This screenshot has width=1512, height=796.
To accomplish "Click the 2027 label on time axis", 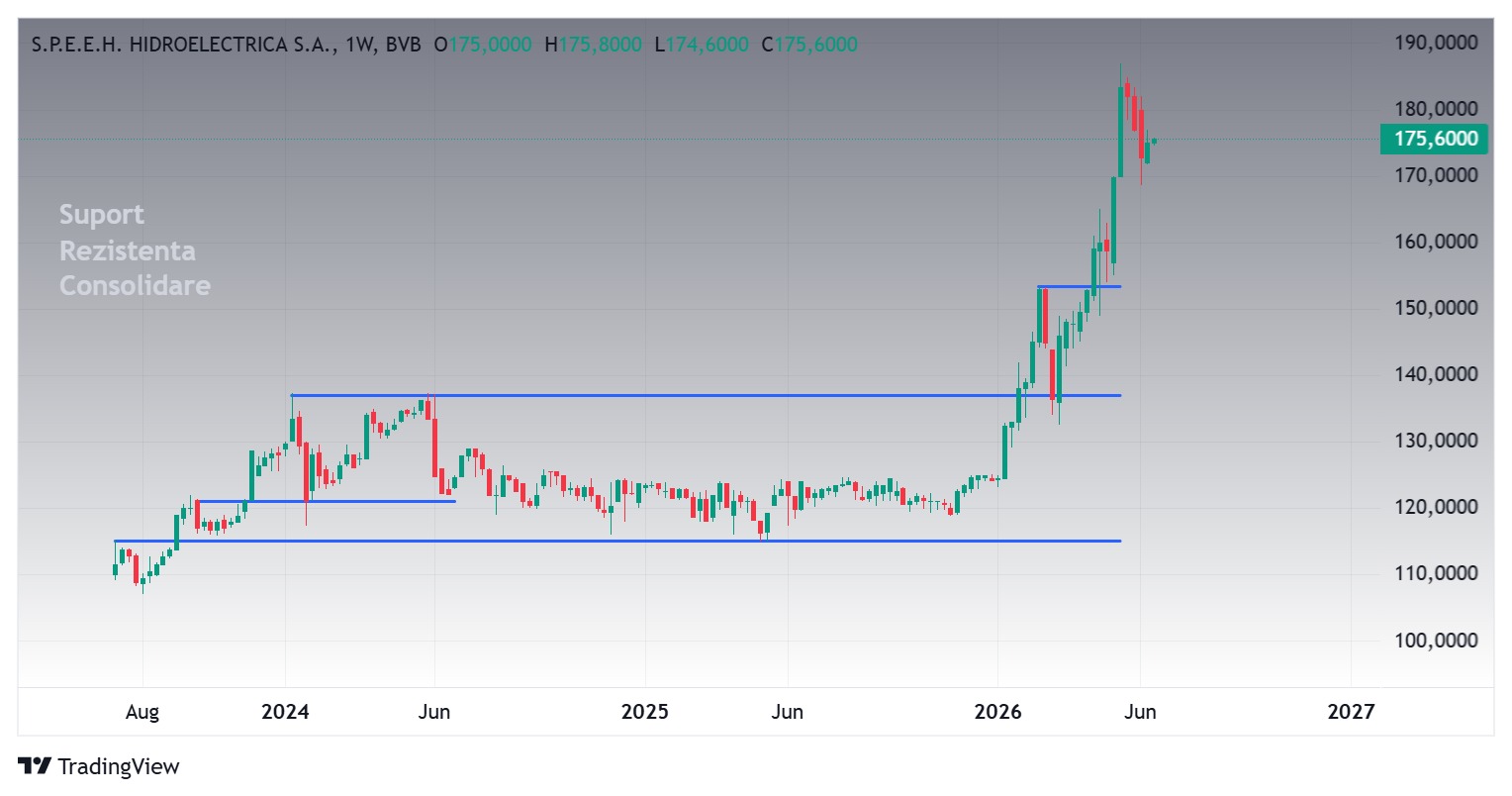I will [1351, 712].
